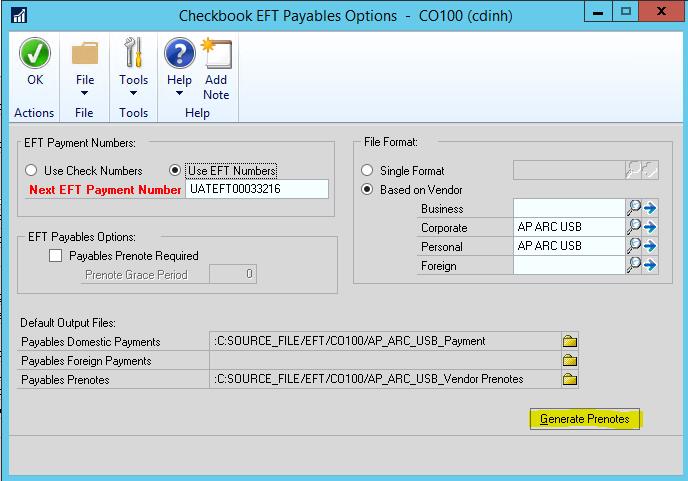Browse folder for Payables Prenotes file
The image size is (688, 481).
(570, 379)
